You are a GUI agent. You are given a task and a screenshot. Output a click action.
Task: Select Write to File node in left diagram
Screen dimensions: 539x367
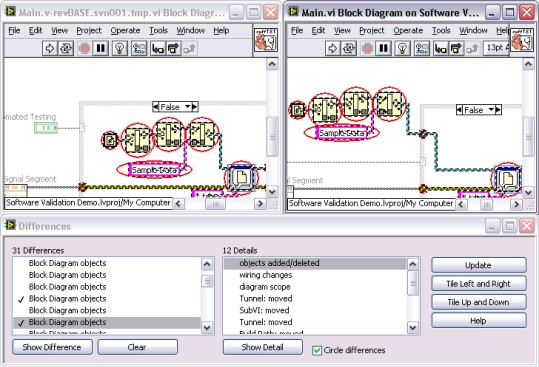click(242, 178)
